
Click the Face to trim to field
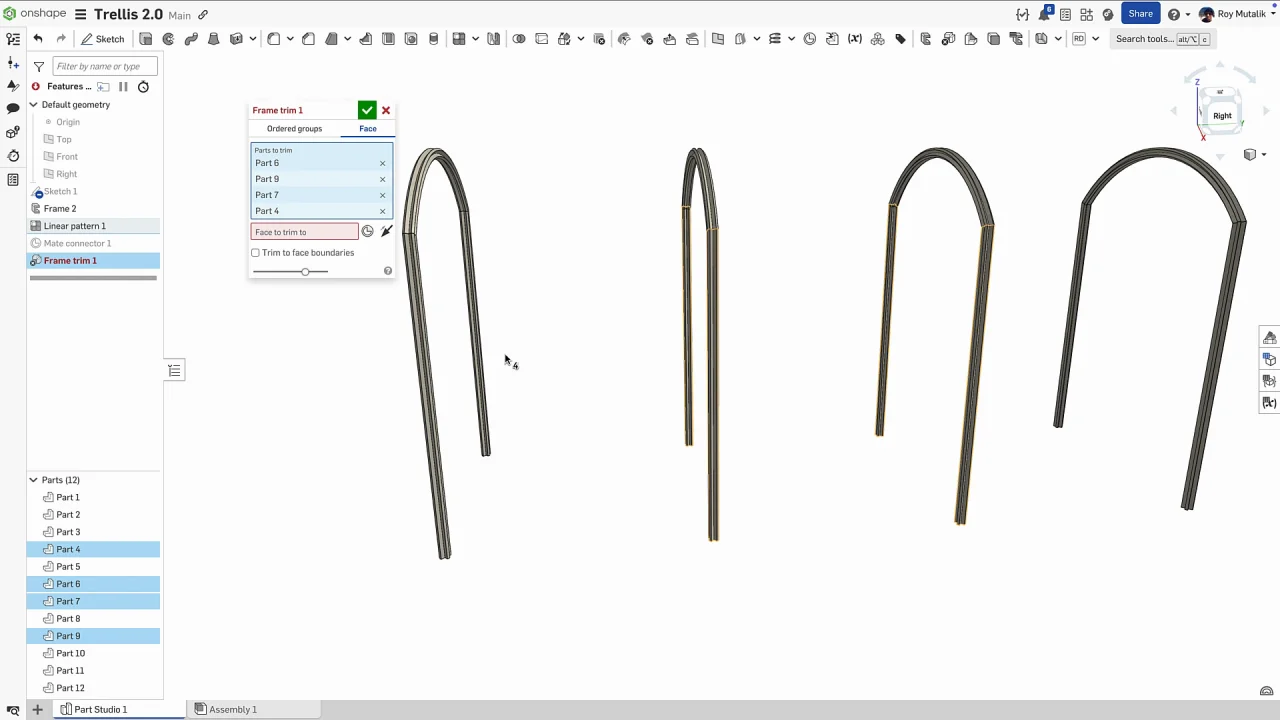point(303,232)
